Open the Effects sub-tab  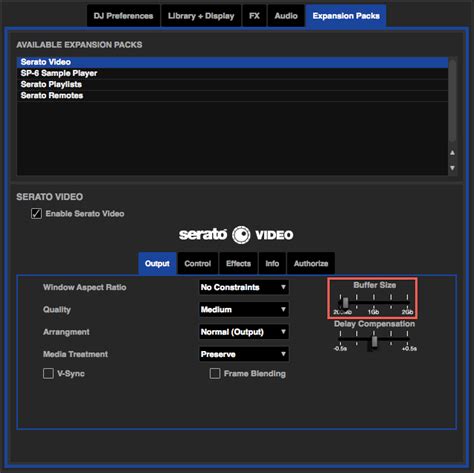(238, 263)
